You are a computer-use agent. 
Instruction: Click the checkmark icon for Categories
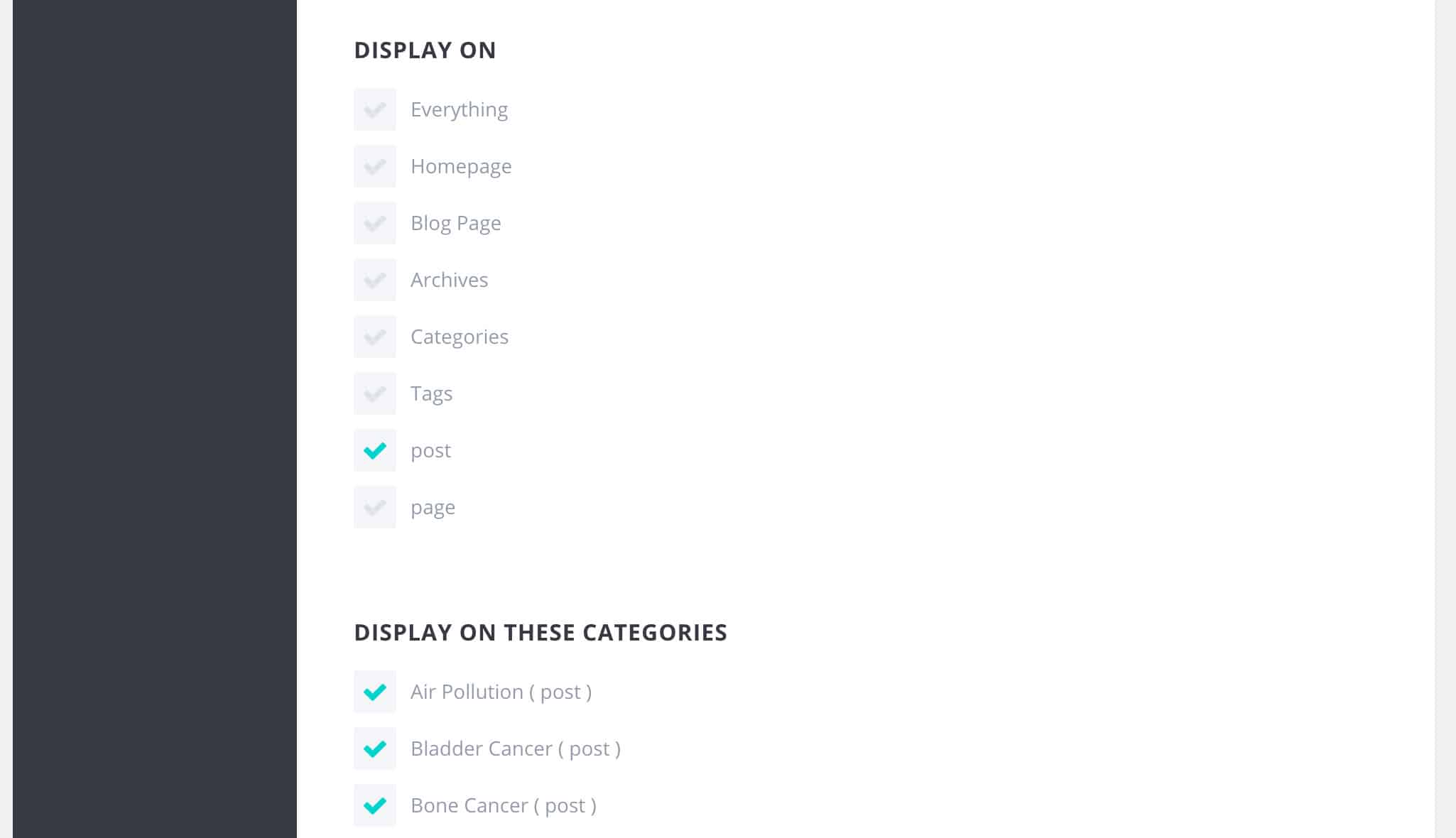(x=375, y=336)
